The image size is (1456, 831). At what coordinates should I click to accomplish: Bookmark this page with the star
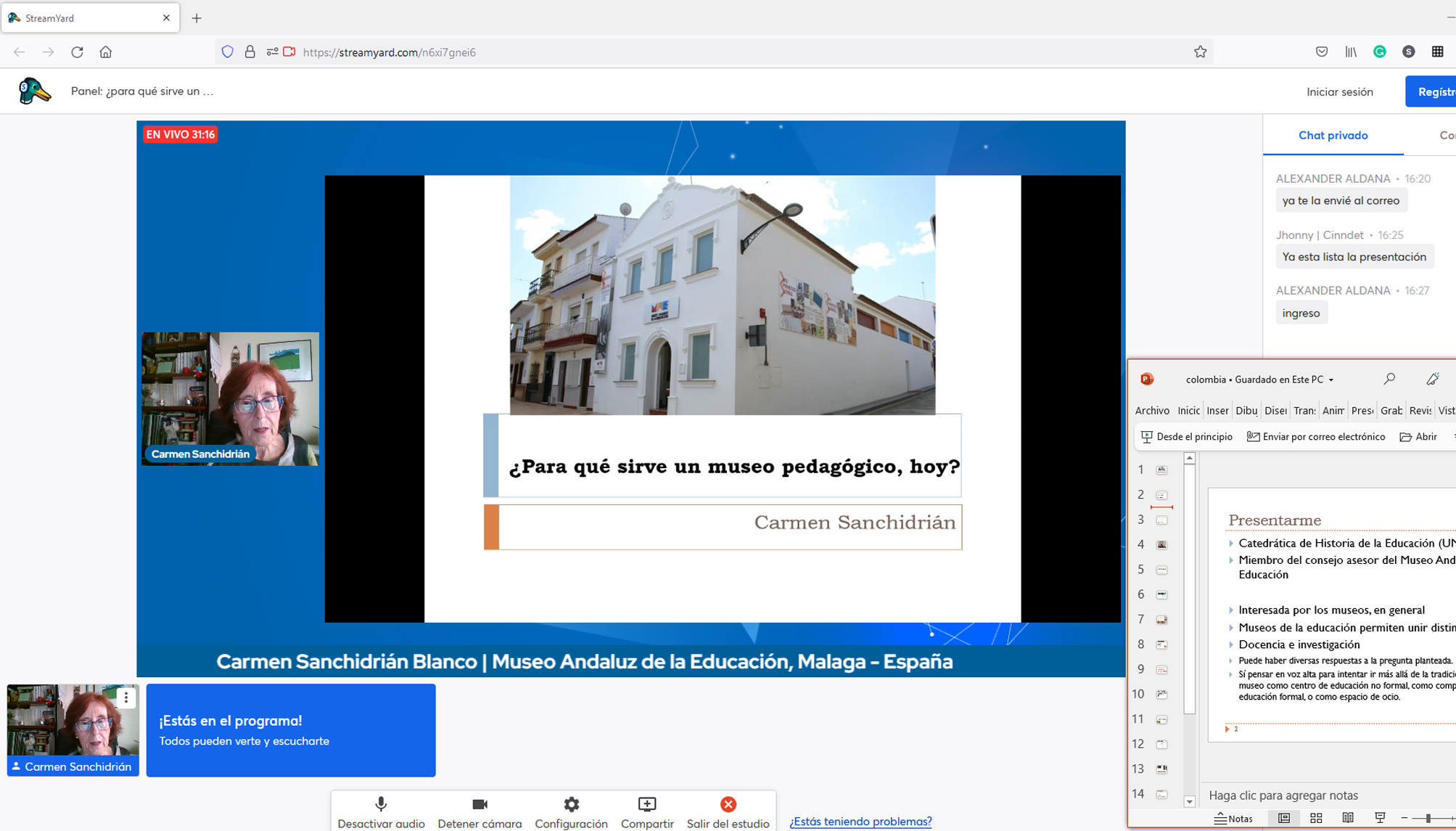(x=1200, y=52)
